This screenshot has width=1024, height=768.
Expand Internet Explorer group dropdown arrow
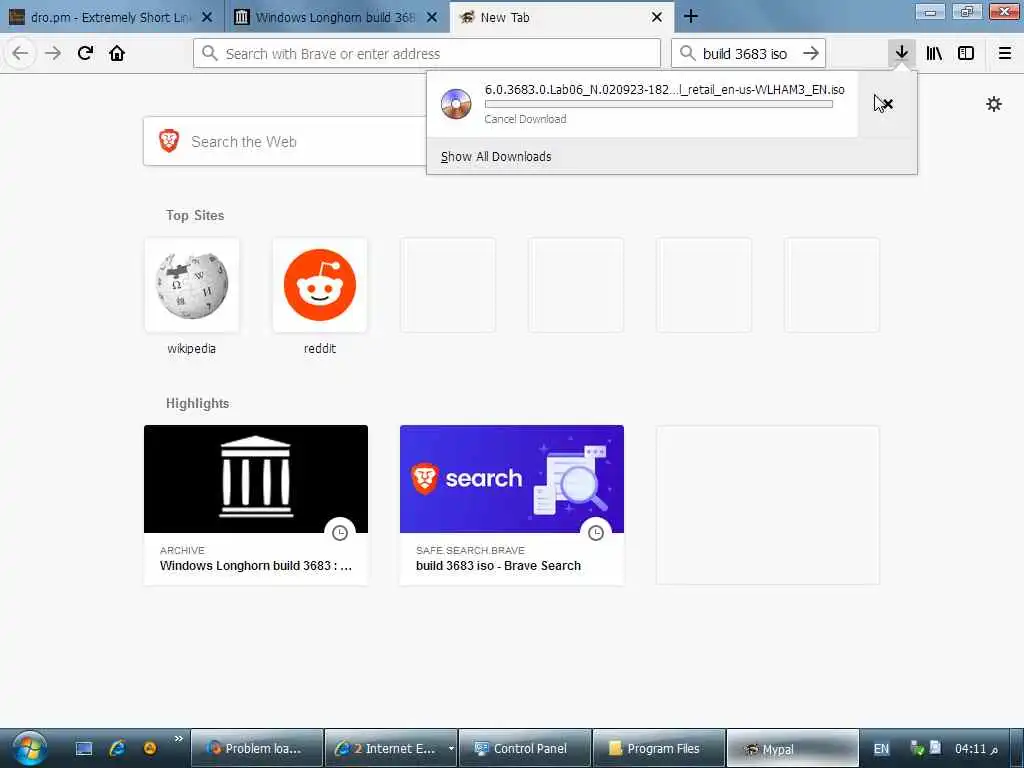(451, 748)
